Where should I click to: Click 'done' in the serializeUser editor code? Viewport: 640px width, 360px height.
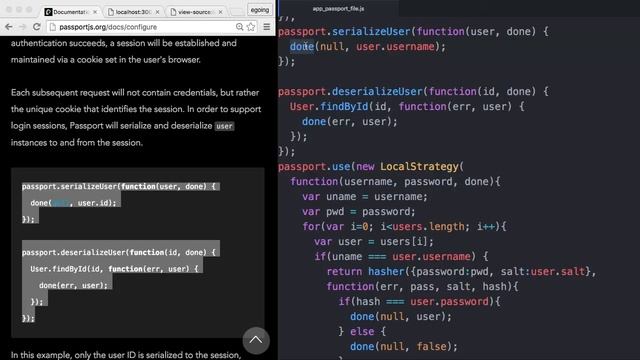pos(302,47)
